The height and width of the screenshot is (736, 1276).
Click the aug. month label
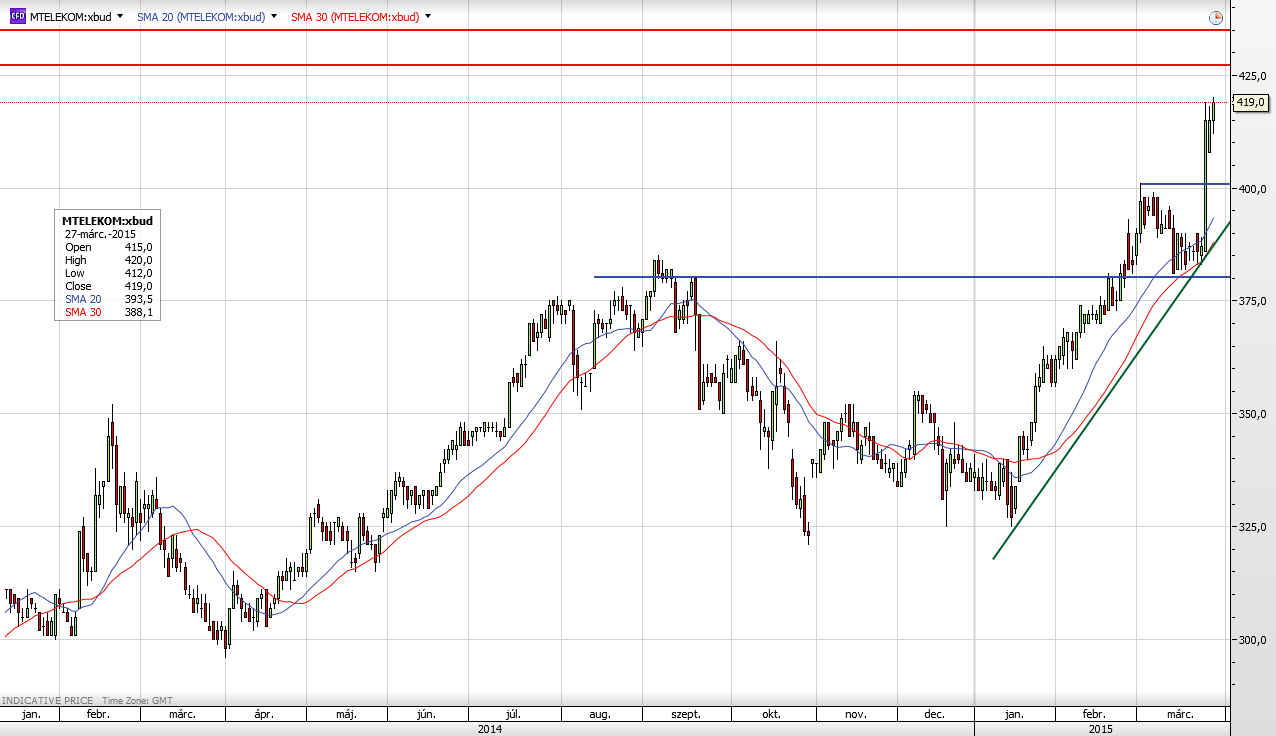(600, 715)
